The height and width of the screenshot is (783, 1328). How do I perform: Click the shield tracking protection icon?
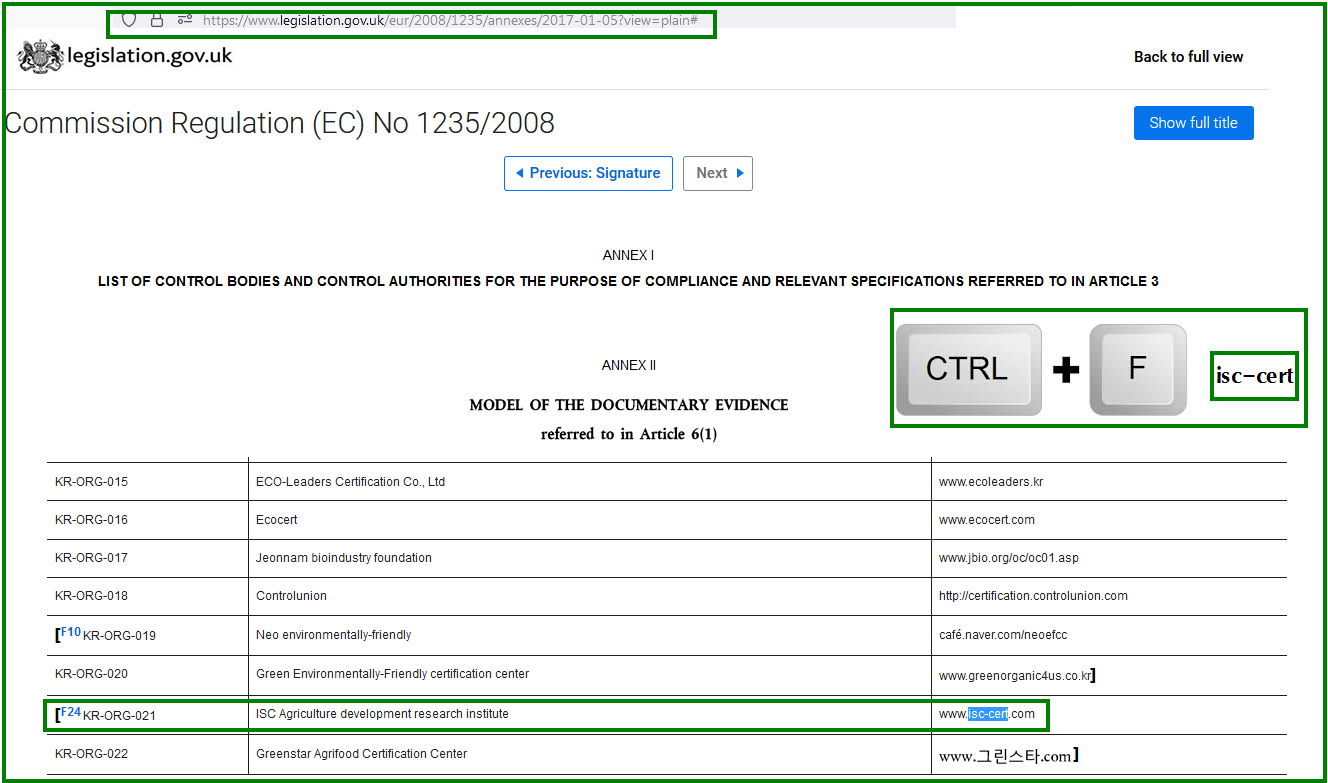129,20
